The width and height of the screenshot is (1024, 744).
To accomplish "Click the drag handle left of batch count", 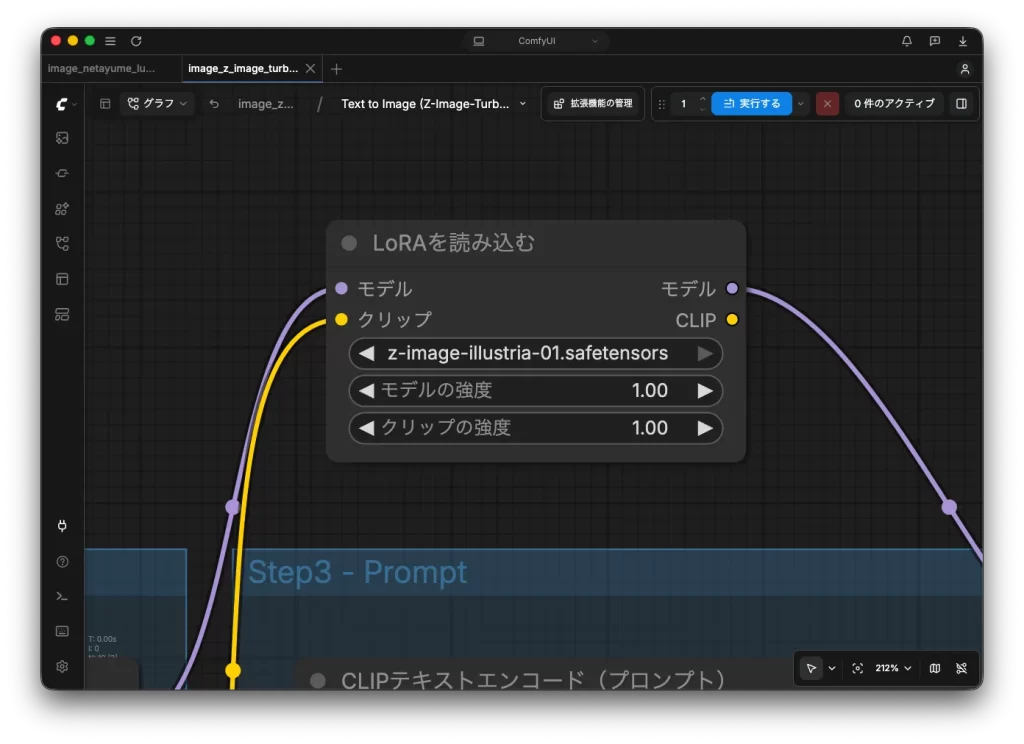I will pyautogui.click(x=661, y=103).
